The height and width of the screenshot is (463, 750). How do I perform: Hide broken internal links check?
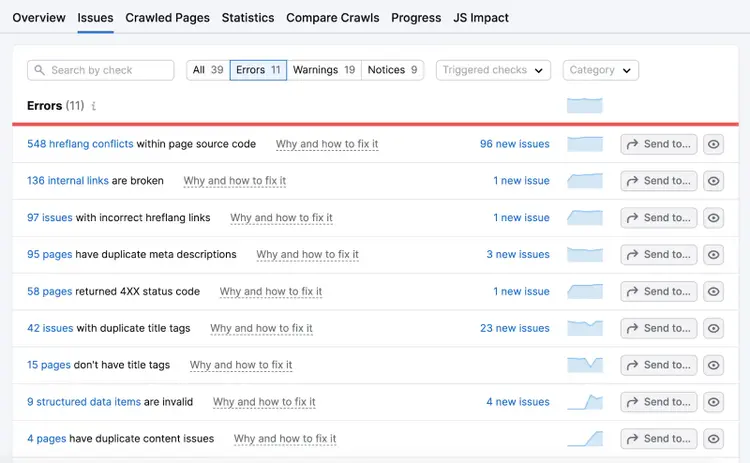(x=713, y=181)
